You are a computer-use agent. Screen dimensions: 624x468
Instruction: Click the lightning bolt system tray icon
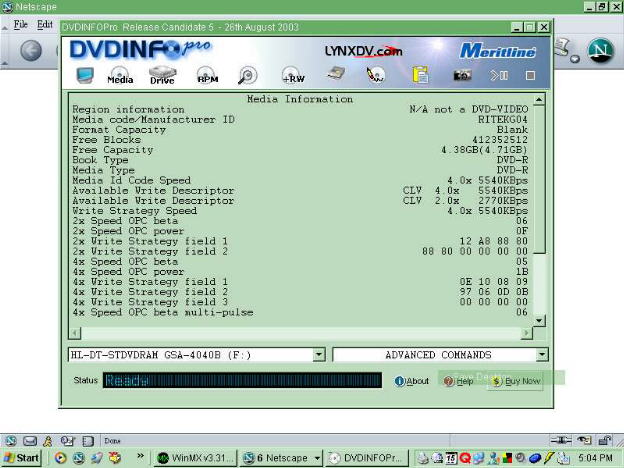[x=549, y=458]
